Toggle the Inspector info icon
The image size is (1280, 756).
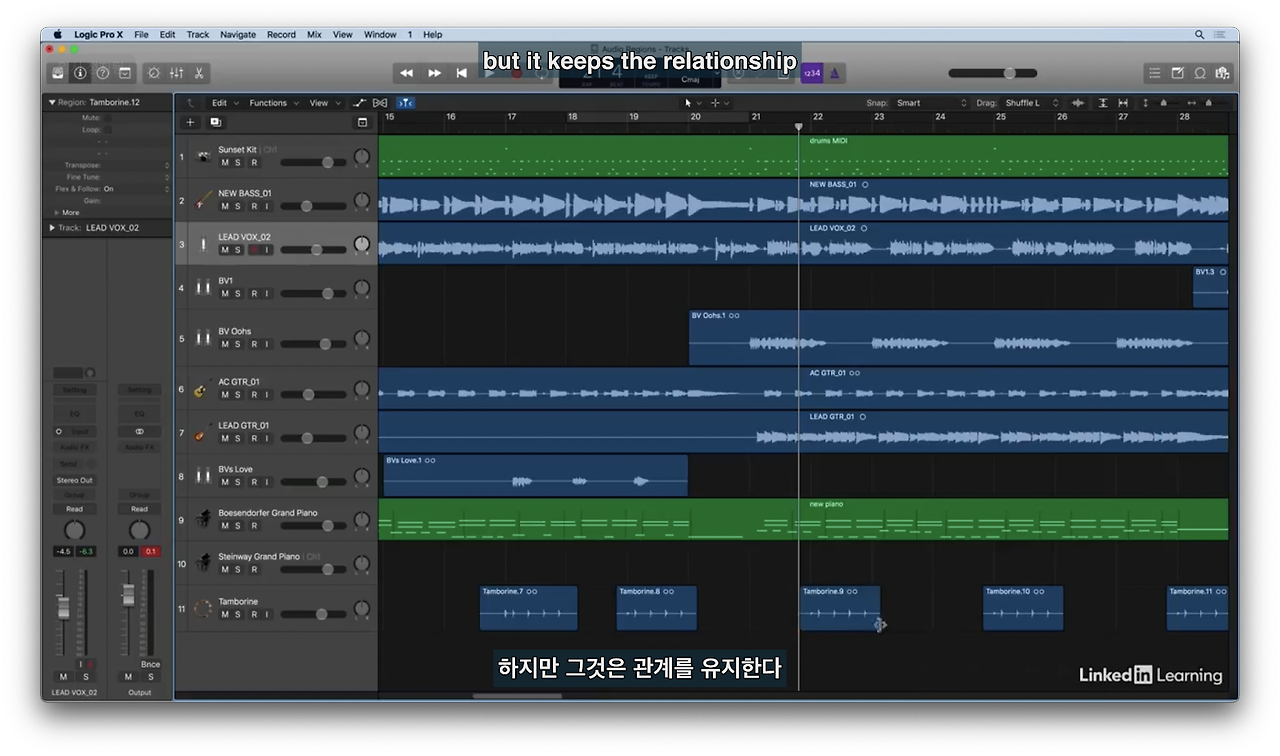click(x=81, y=73)
